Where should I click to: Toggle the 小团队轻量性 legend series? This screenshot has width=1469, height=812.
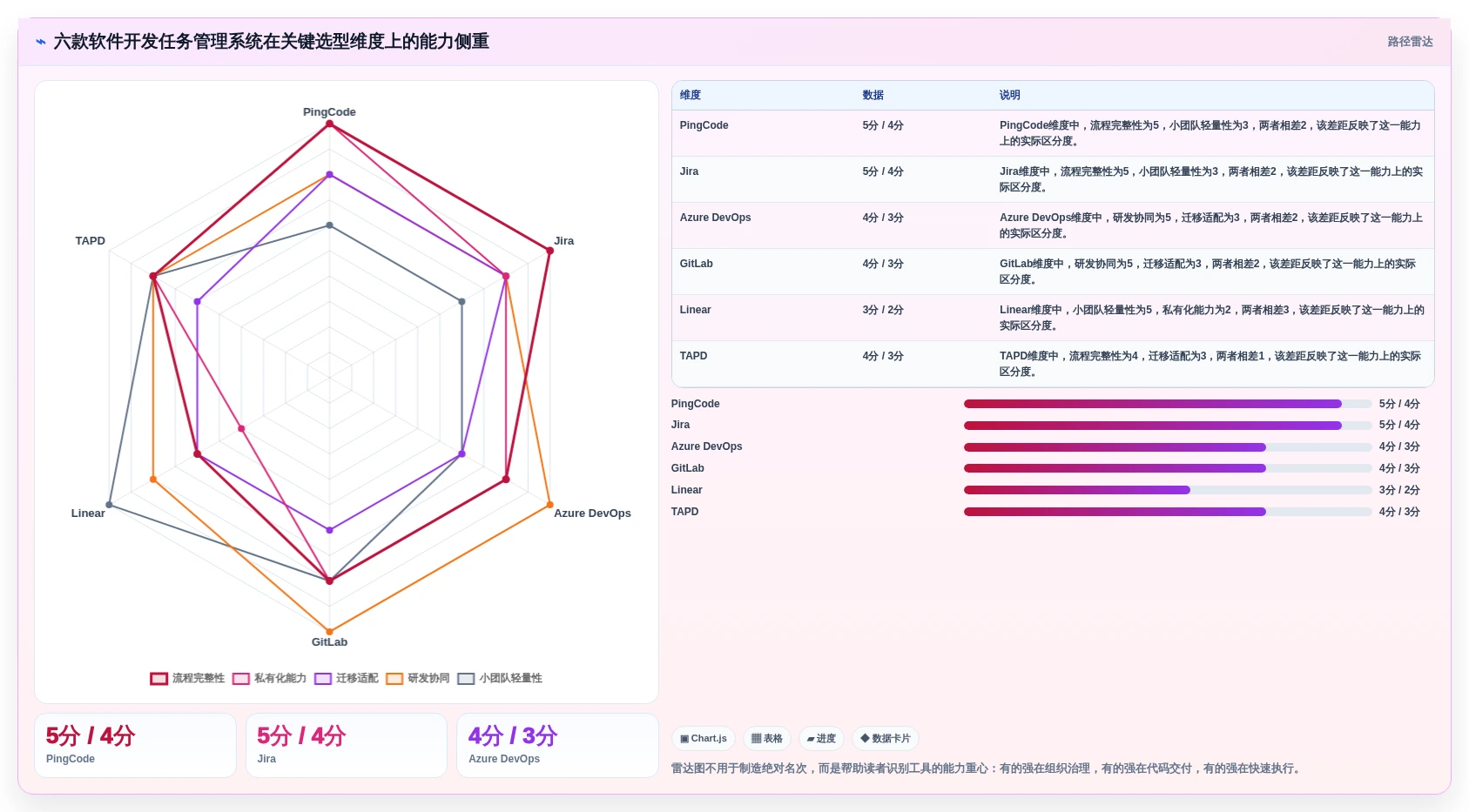point(500,678)
